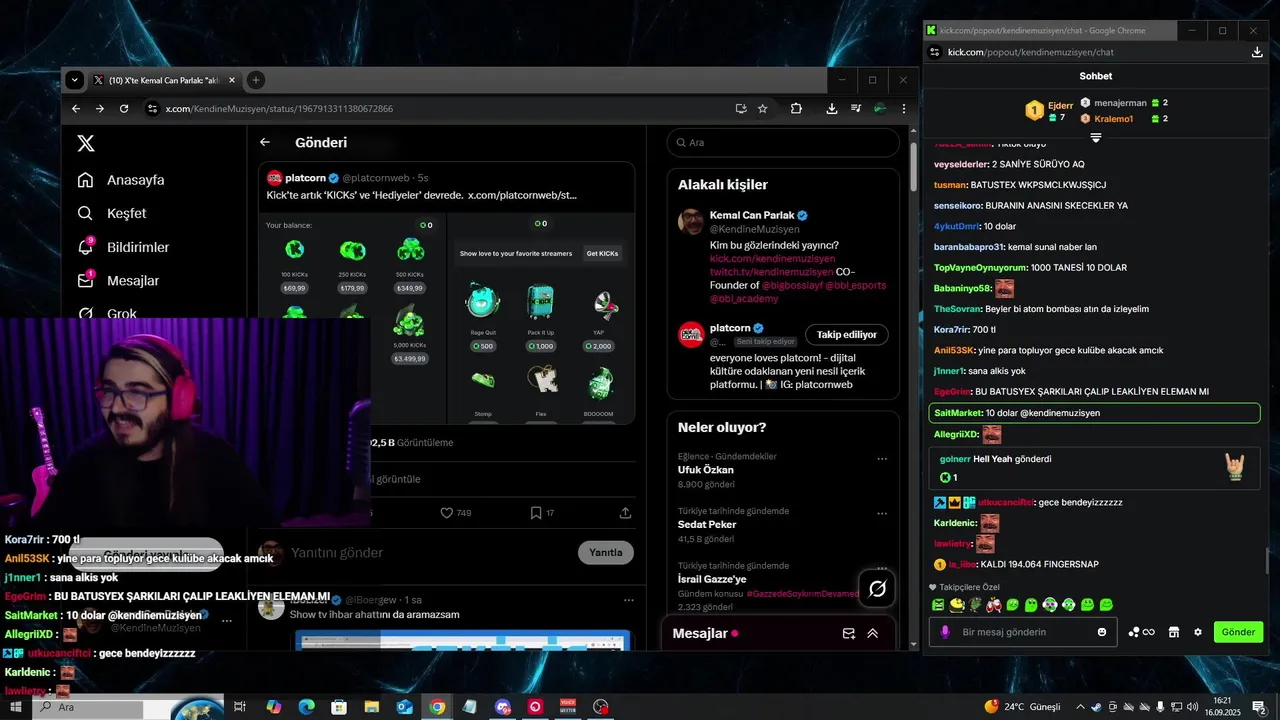Click the microphone icon in chat input
The width and height of the screenshot is (1280, 720).
[944, 632]
